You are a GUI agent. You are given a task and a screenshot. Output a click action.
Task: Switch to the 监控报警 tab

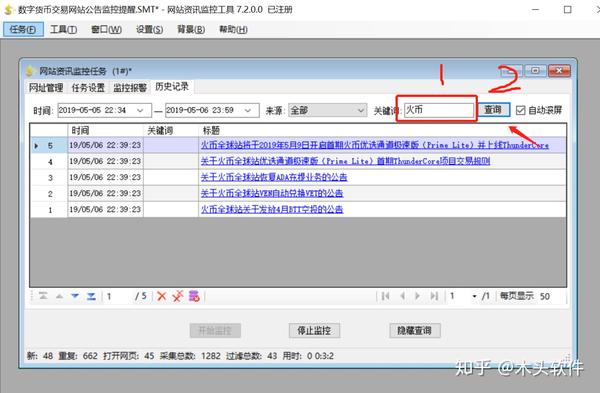[130, 88]
